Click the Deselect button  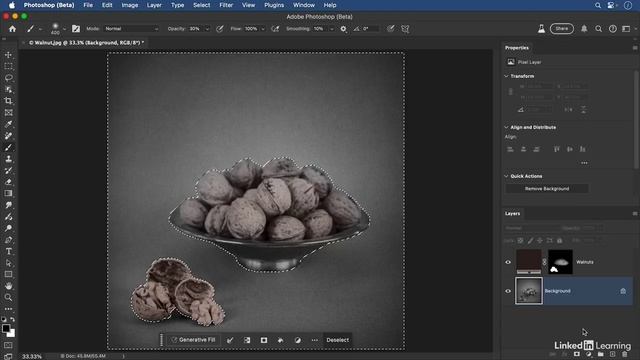click(338, 340)
